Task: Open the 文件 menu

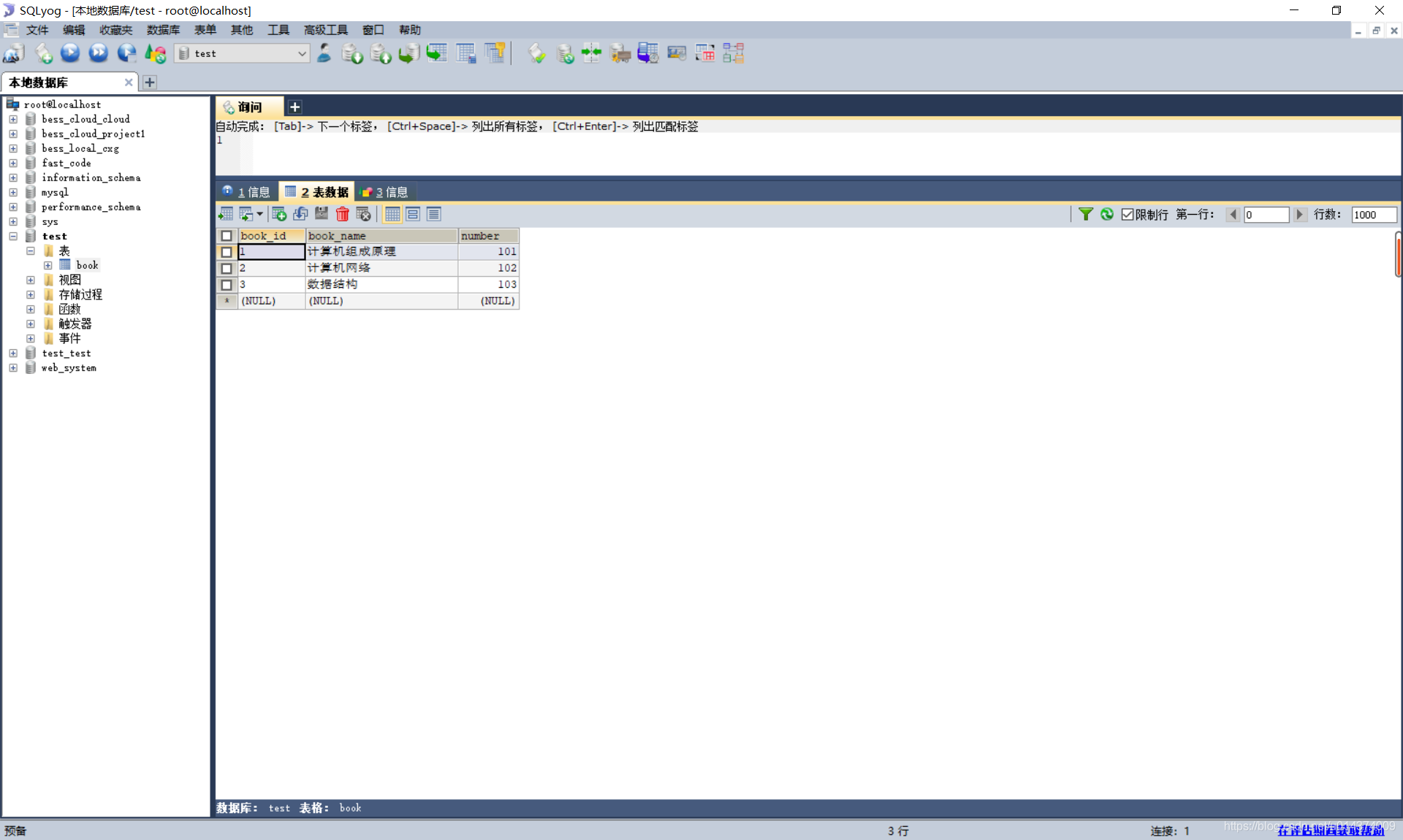Action: click(37, 30)
